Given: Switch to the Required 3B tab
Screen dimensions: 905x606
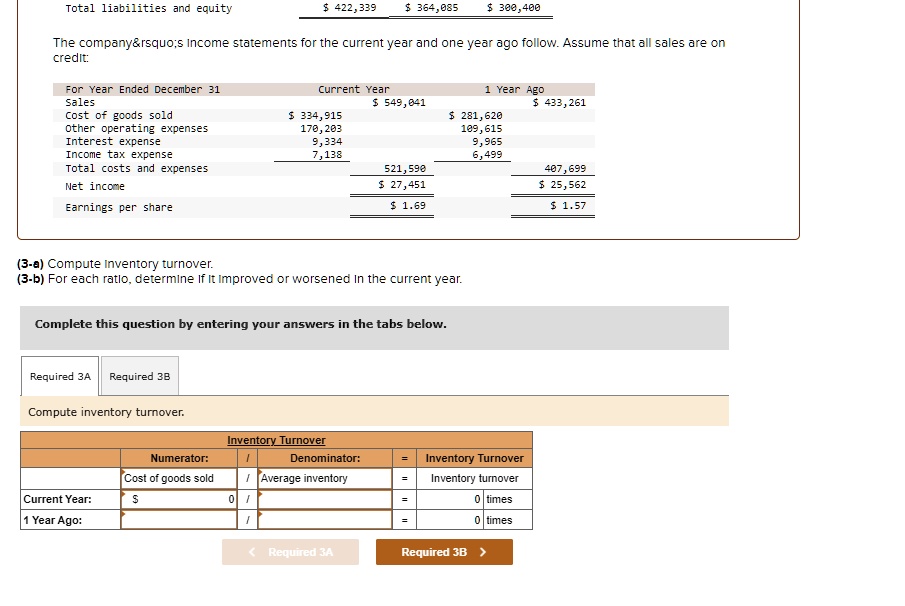Looking at the screenshot, I should click(x=139, y=376).
